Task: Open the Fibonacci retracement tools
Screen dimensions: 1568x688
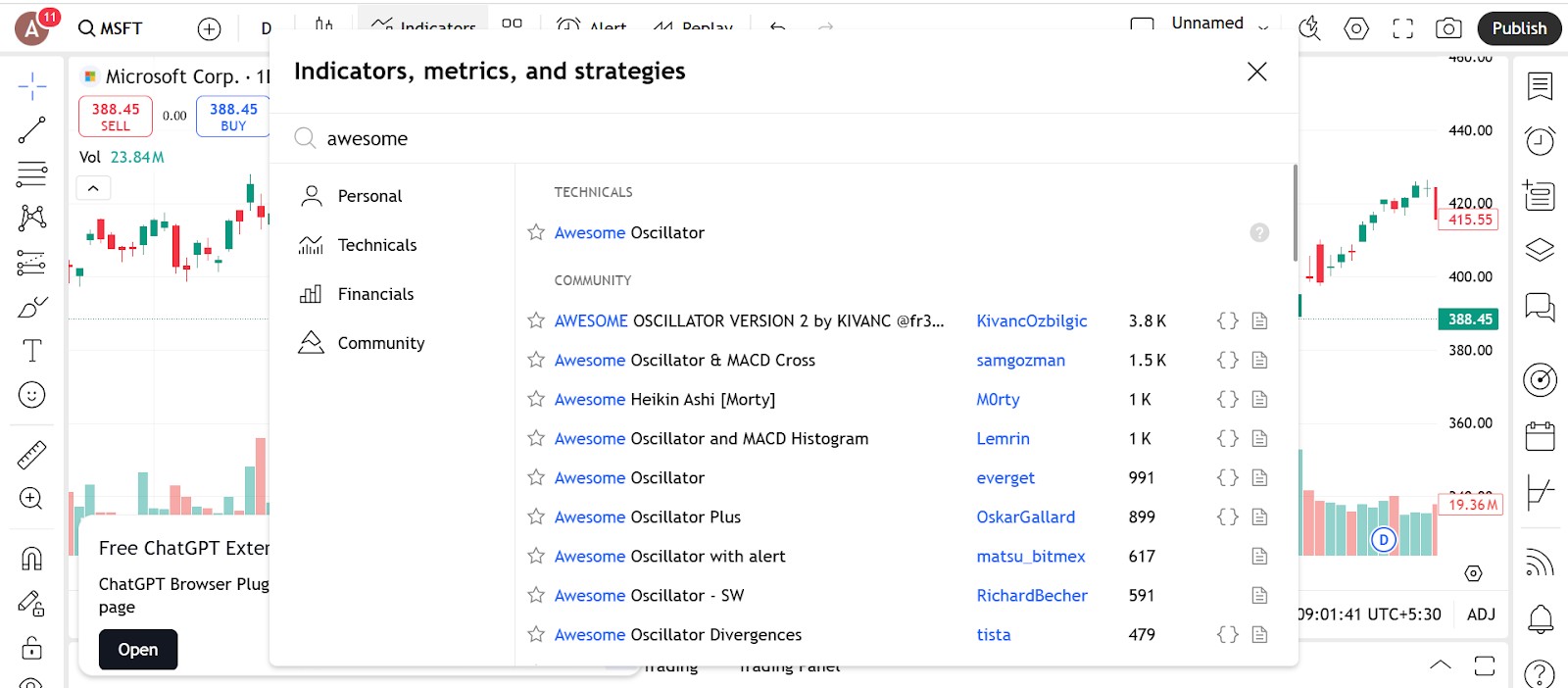Action: (31, 174)
